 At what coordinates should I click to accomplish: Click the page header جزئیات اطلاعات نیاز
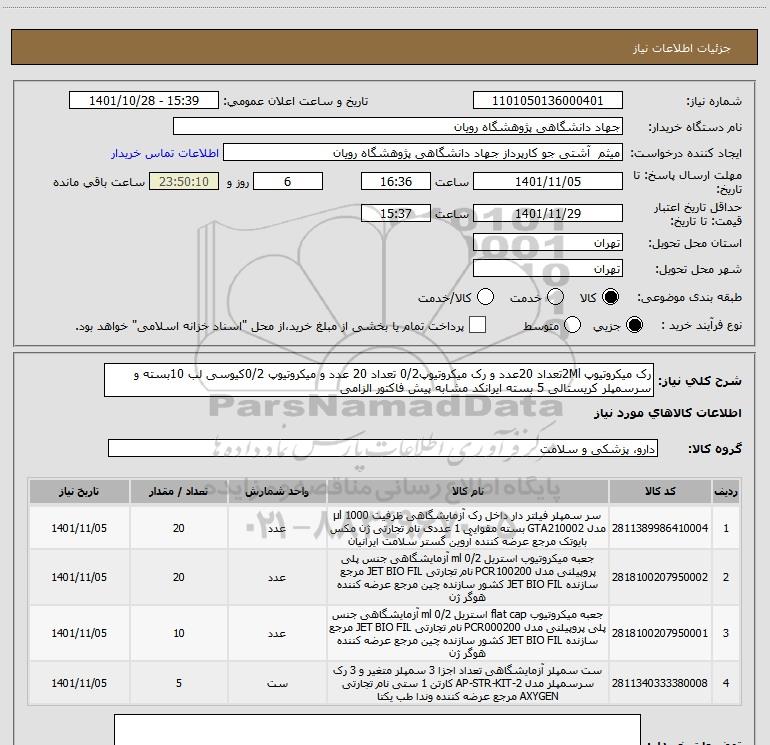pyautogui.click(x=682, y=48)
